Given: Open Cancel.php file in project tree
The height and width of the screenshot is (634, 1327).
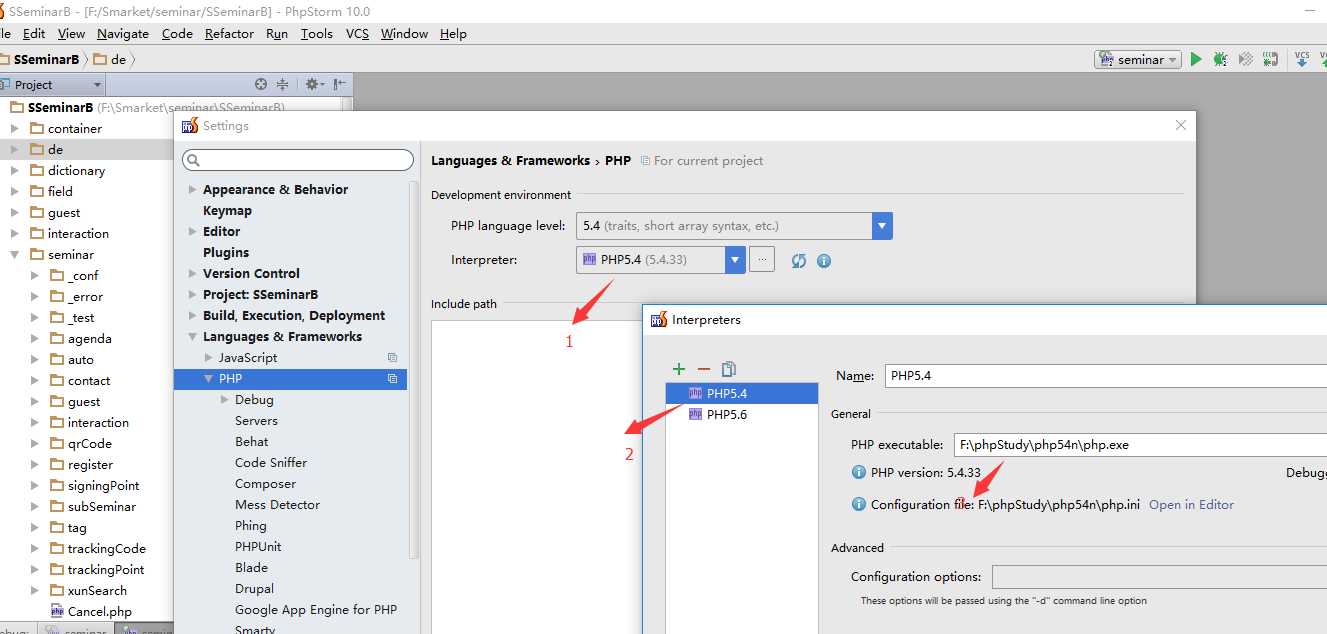Looking at the screenshot, I should click(x=99, y=611).
